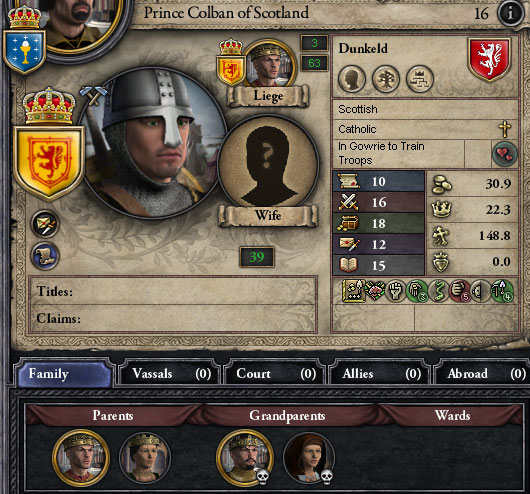Click the send letter diplomacy icon
The height and width of the screenshot is (494, 530).
pyautogui.click(x=45, y=224)
